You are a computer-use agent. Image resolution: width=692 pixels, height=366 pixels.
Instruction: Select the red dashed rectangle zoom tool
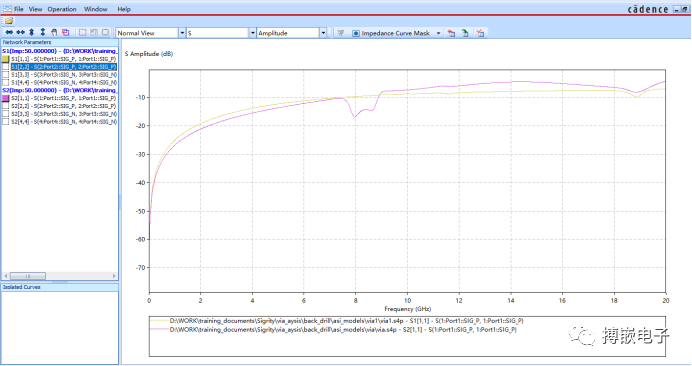click(83, 32)
